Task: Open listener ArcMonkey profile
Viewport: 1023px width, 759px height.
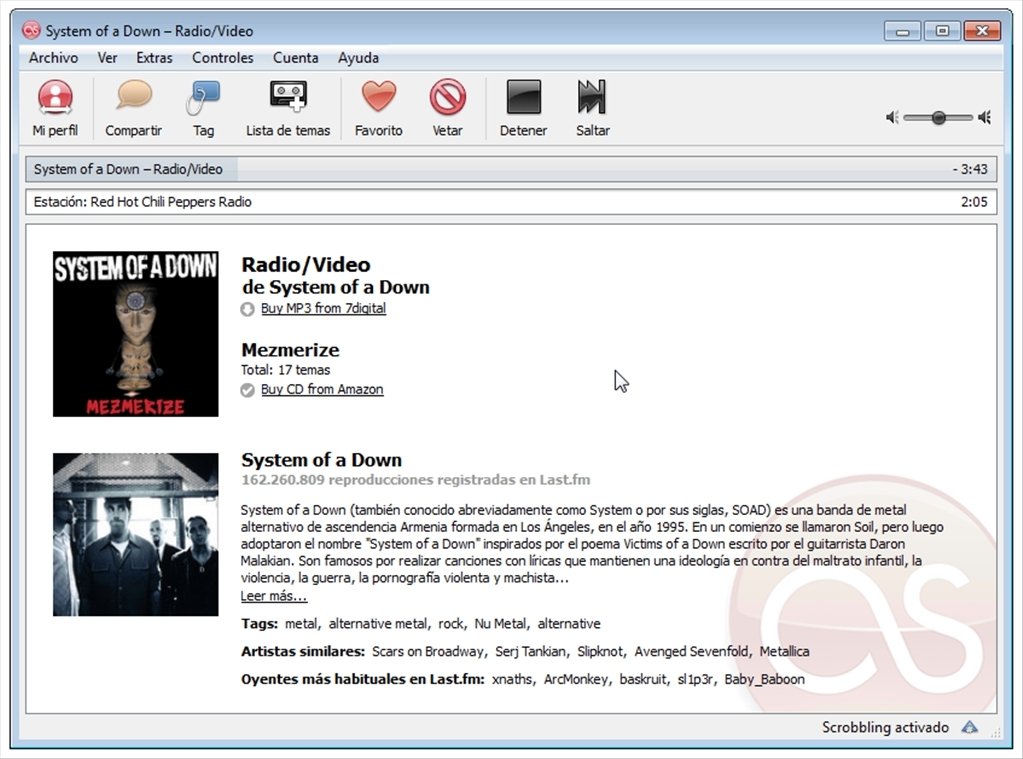Action: (x=576, y=679)
